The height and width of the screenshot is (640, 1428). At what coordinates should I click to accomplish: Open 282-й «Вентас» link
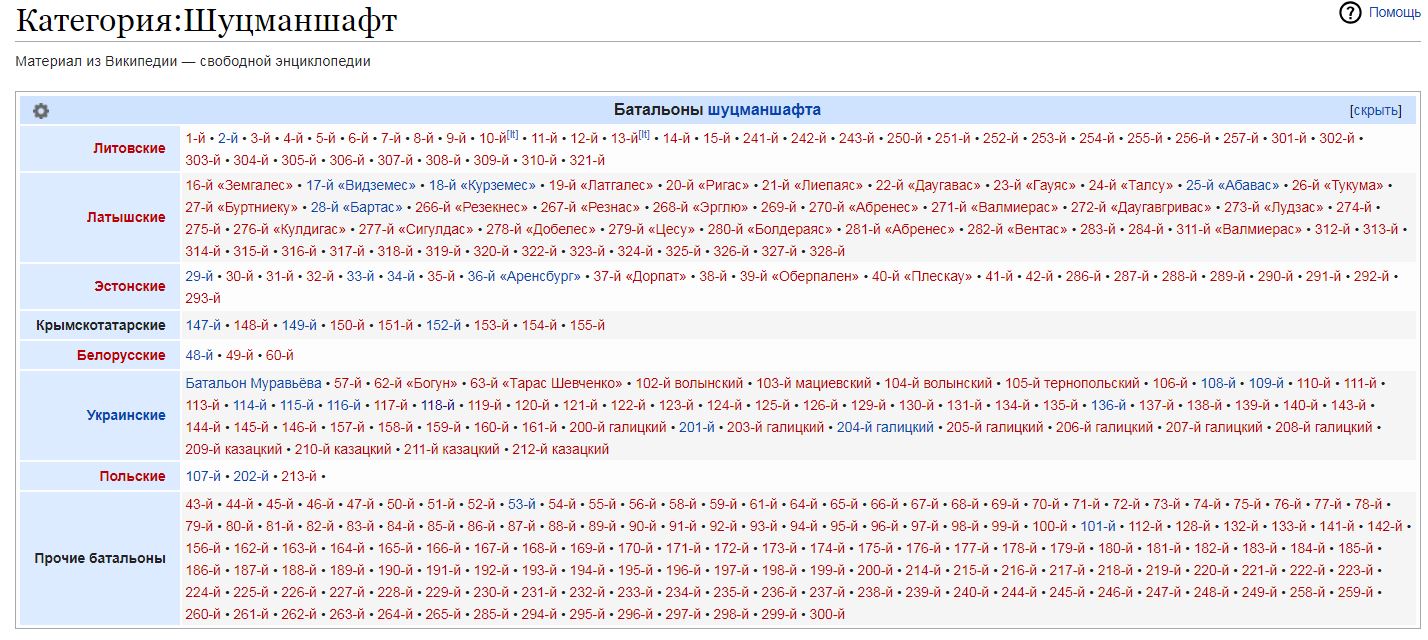(x=1015, y=229)
